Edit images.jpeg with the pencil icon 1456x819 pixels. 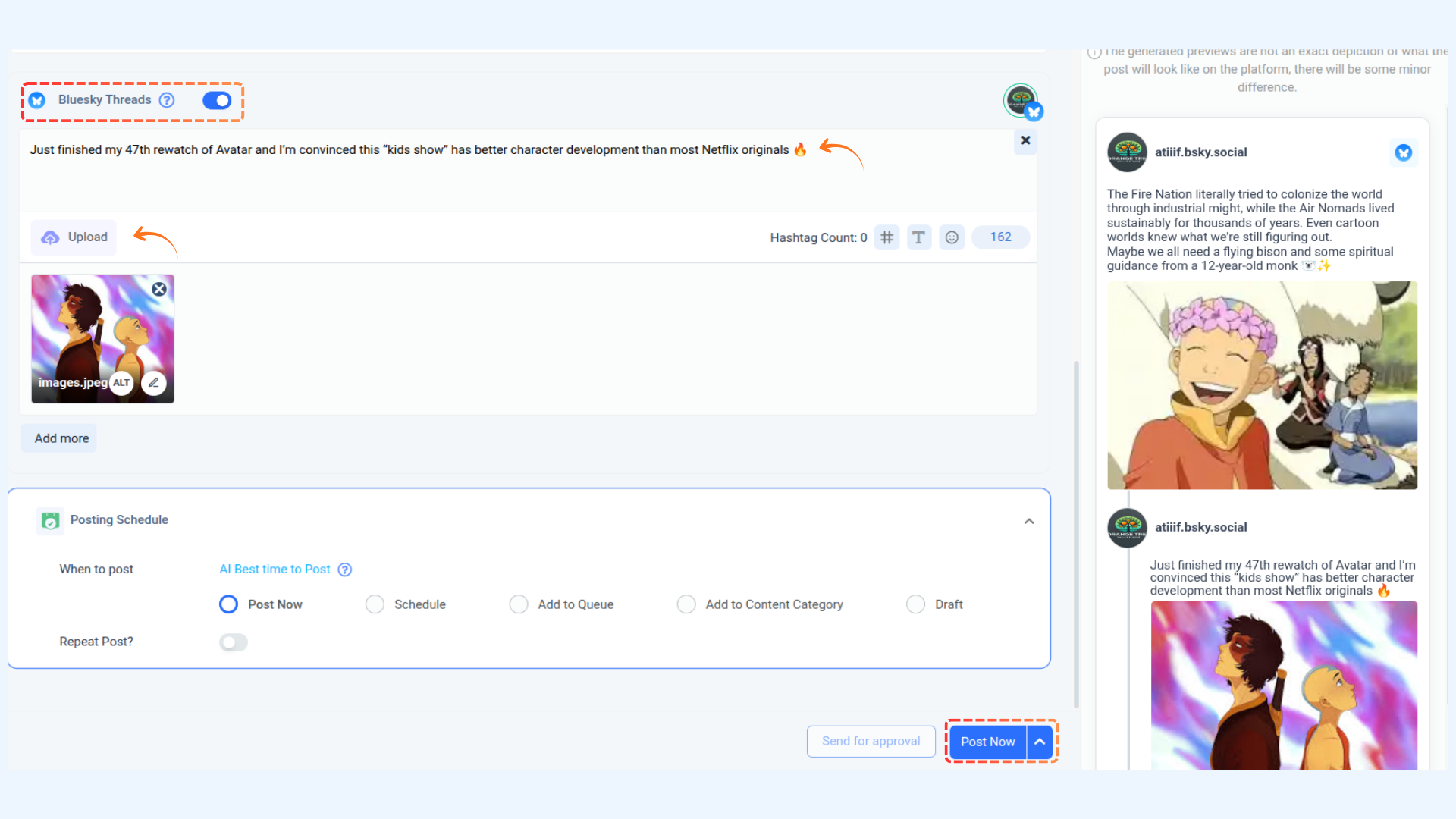point(154,383)
